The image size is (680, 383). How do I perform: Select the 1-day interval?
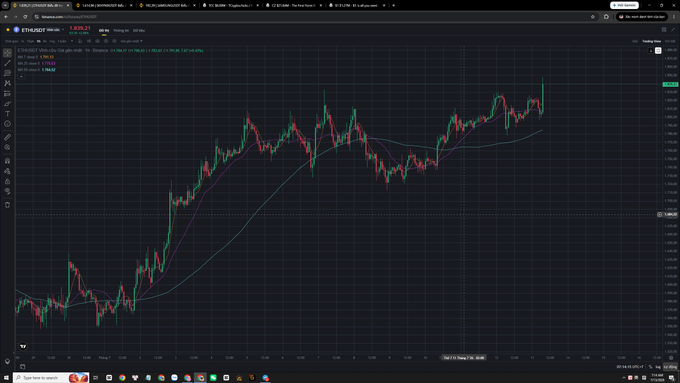pos(52,41)
